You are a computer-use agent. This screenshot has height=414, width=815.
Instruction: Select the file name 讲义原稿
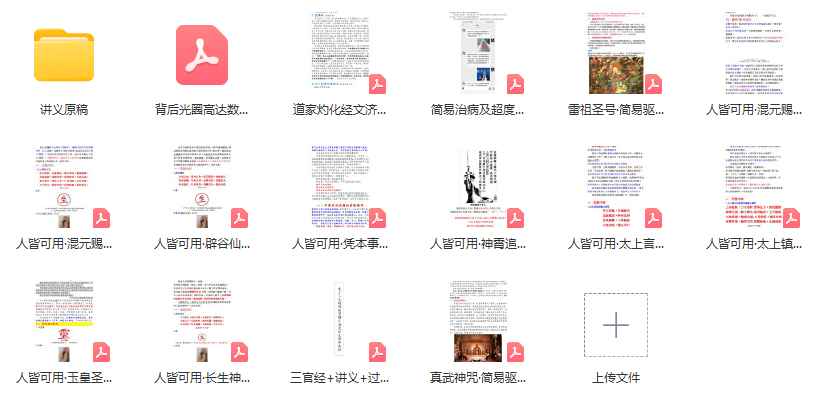click(x=64, y=110)
